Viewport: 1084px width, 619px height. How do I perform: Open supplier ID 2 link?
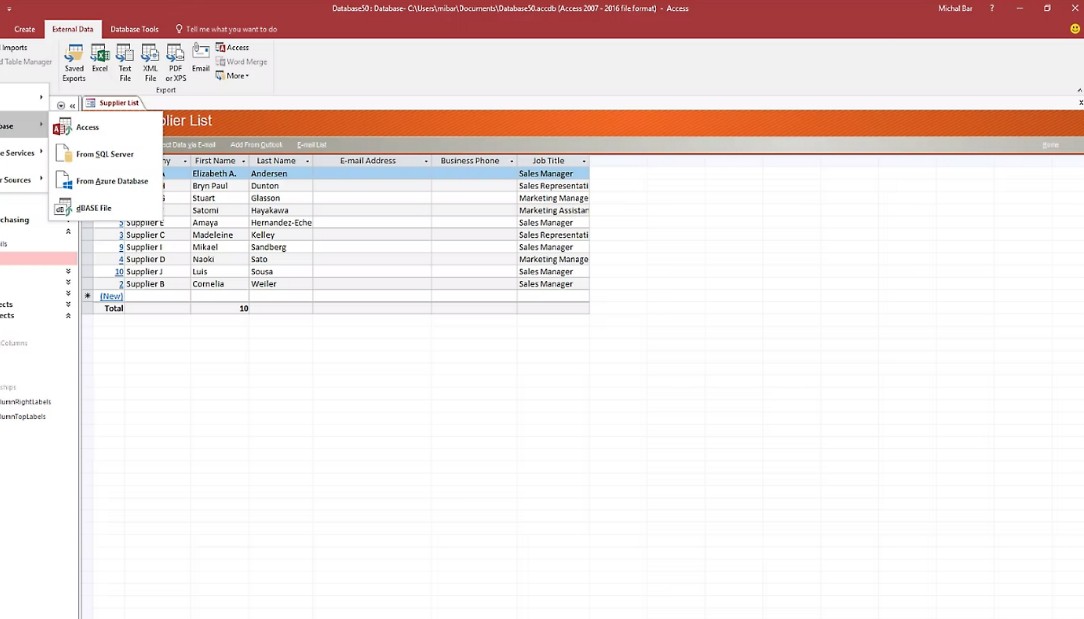coord(121,284)
